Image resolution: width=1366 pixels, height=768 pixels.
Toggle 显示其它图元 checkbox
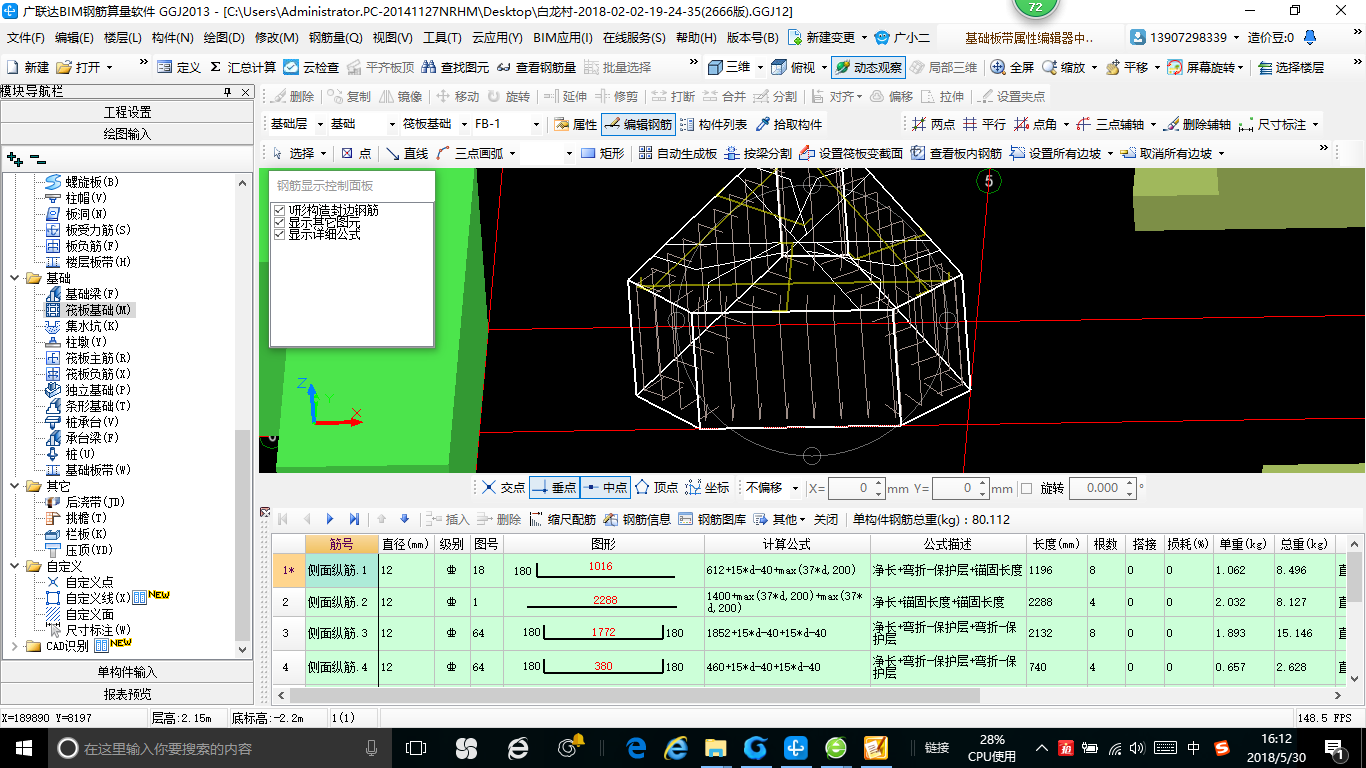tap(280, 223)
